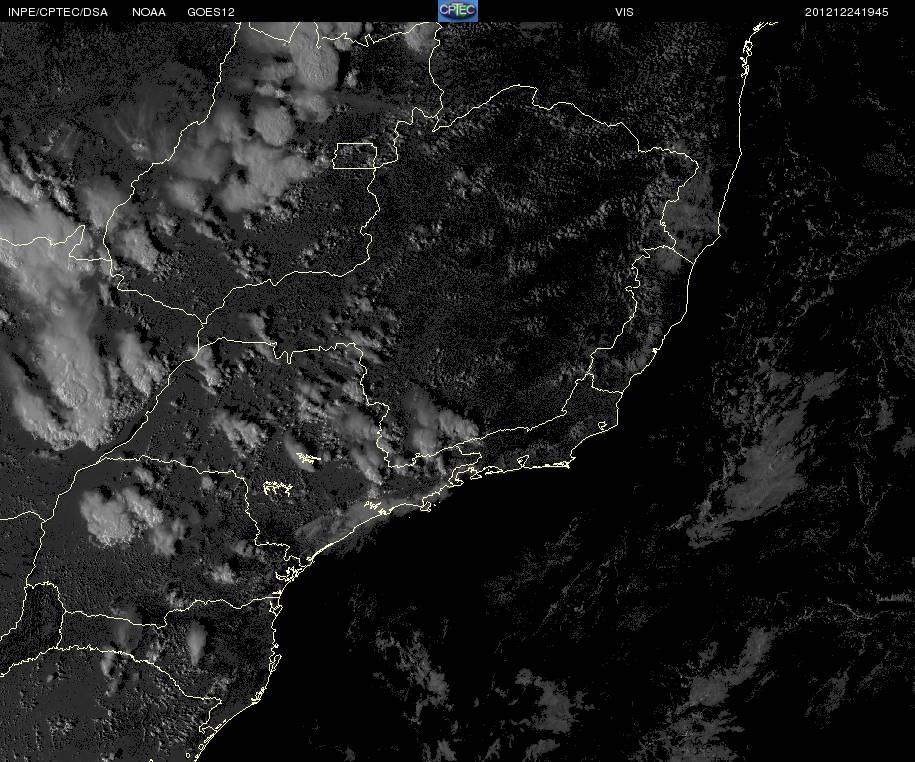Click the VIS channel label
This screenshot has width=915, height=762.
(x=624, y=12)
